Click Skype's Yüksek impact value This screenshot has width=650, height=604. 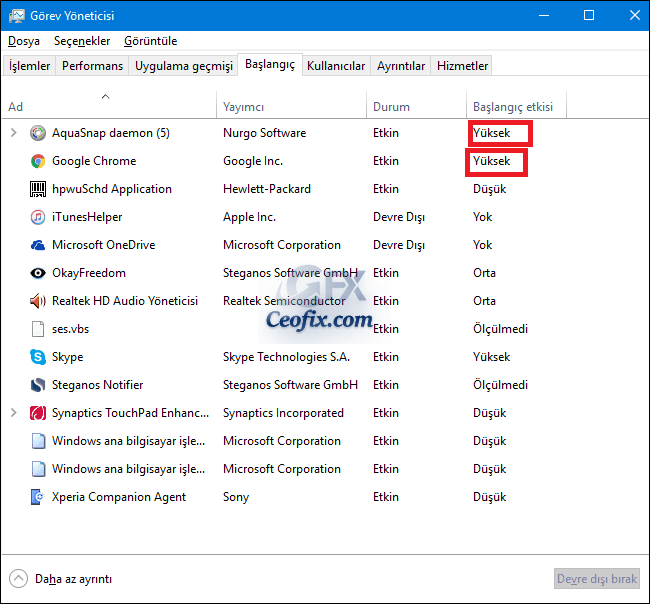coord(491,357)
